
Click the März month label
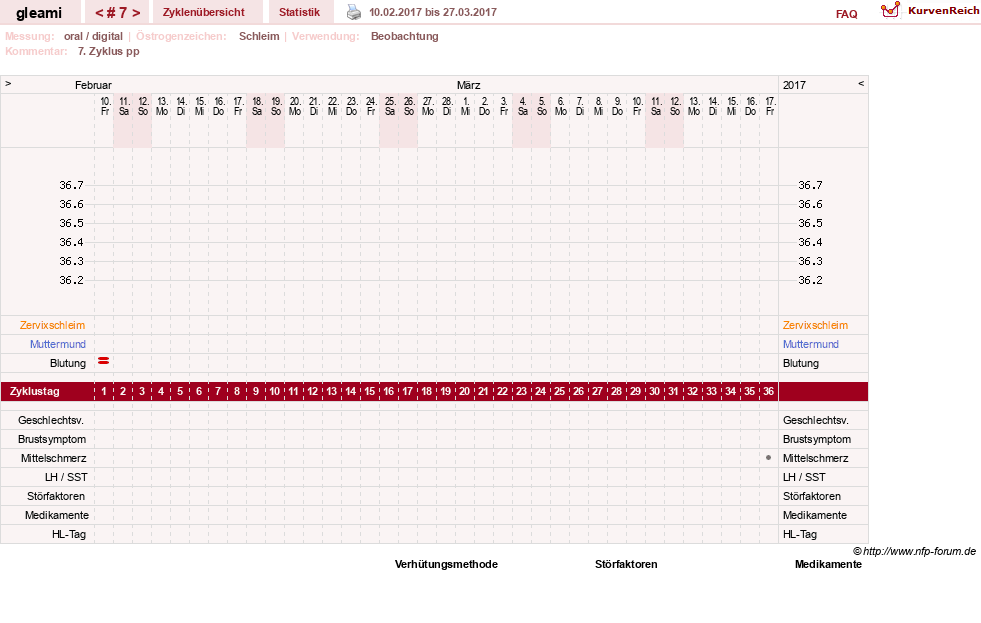point(469,85)
